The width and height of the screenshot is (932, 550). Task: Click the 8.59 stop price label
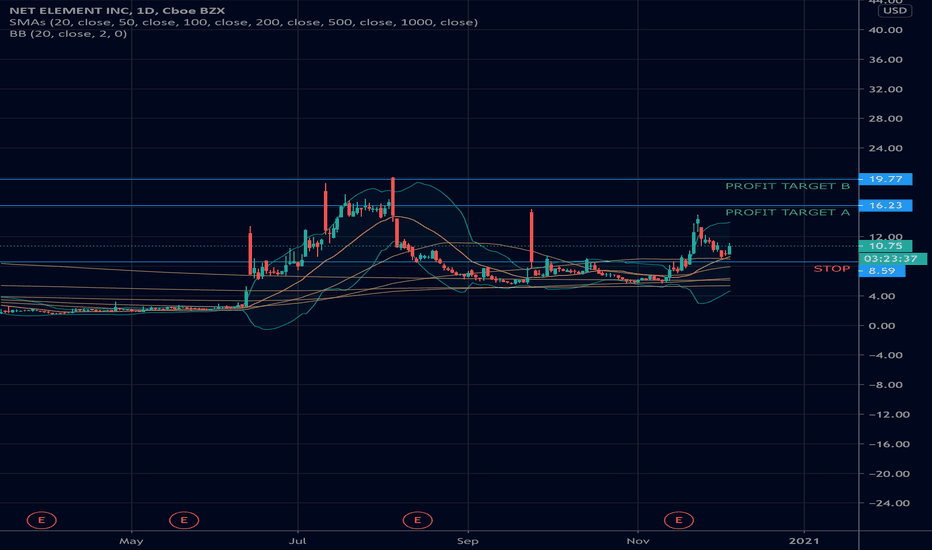(882, 271)
